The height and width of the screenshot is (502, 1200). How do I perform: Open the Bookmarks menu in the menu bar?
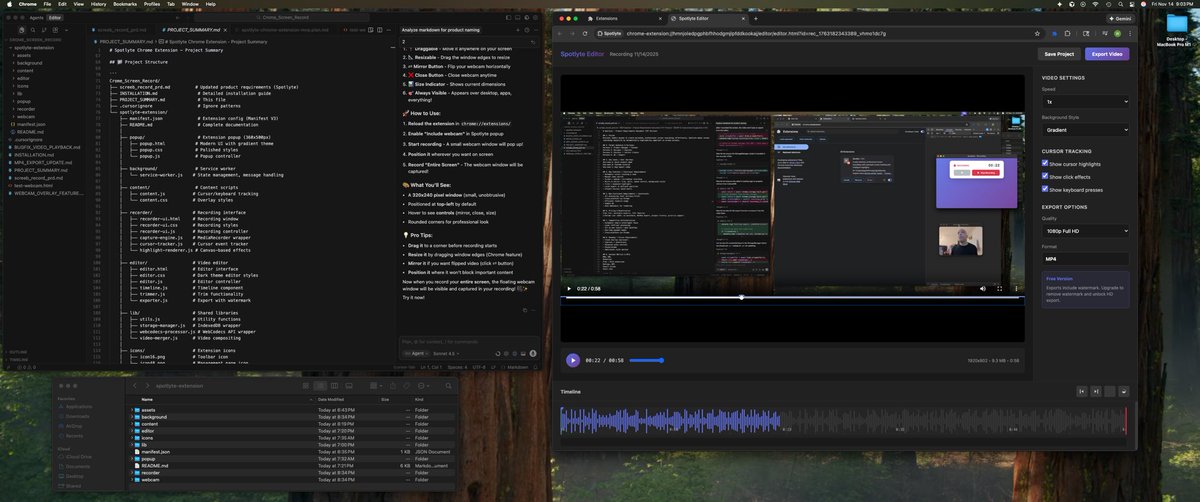pos(125,4)
